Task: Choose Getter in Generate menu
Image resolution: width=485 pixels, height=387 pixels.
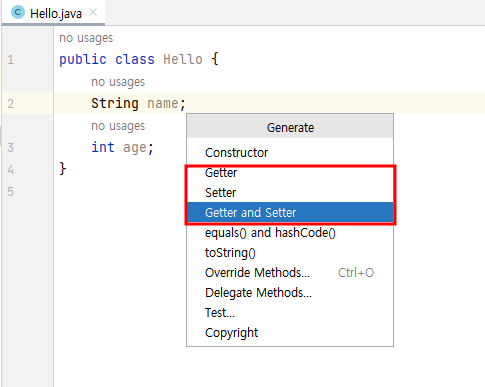Action: 290,173
